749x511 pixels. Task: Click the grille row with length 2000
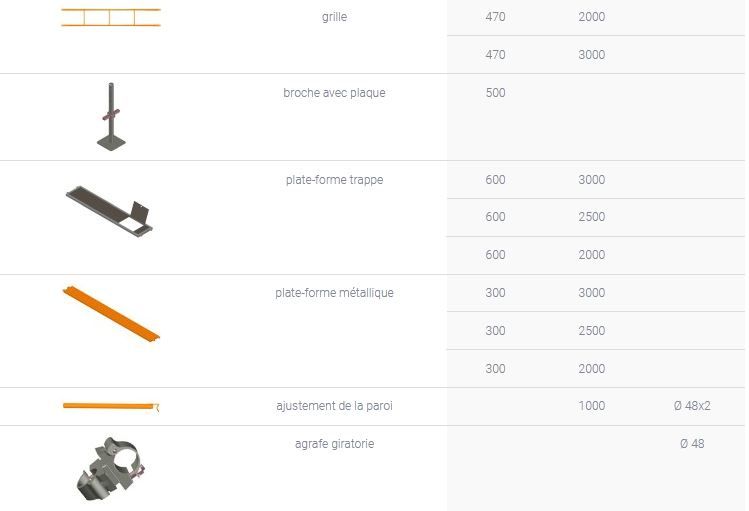(x=591, y=17)
